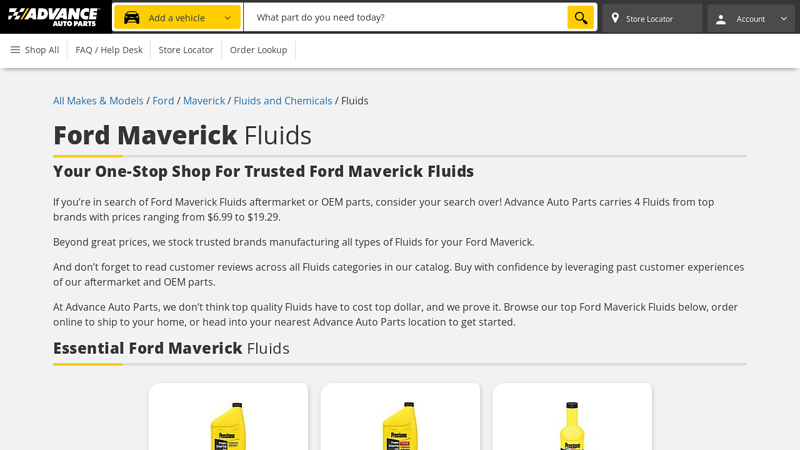The image size is (800, 450).
Task: Open the Shop All hamburger menu icon
Action: click(15, 49)
